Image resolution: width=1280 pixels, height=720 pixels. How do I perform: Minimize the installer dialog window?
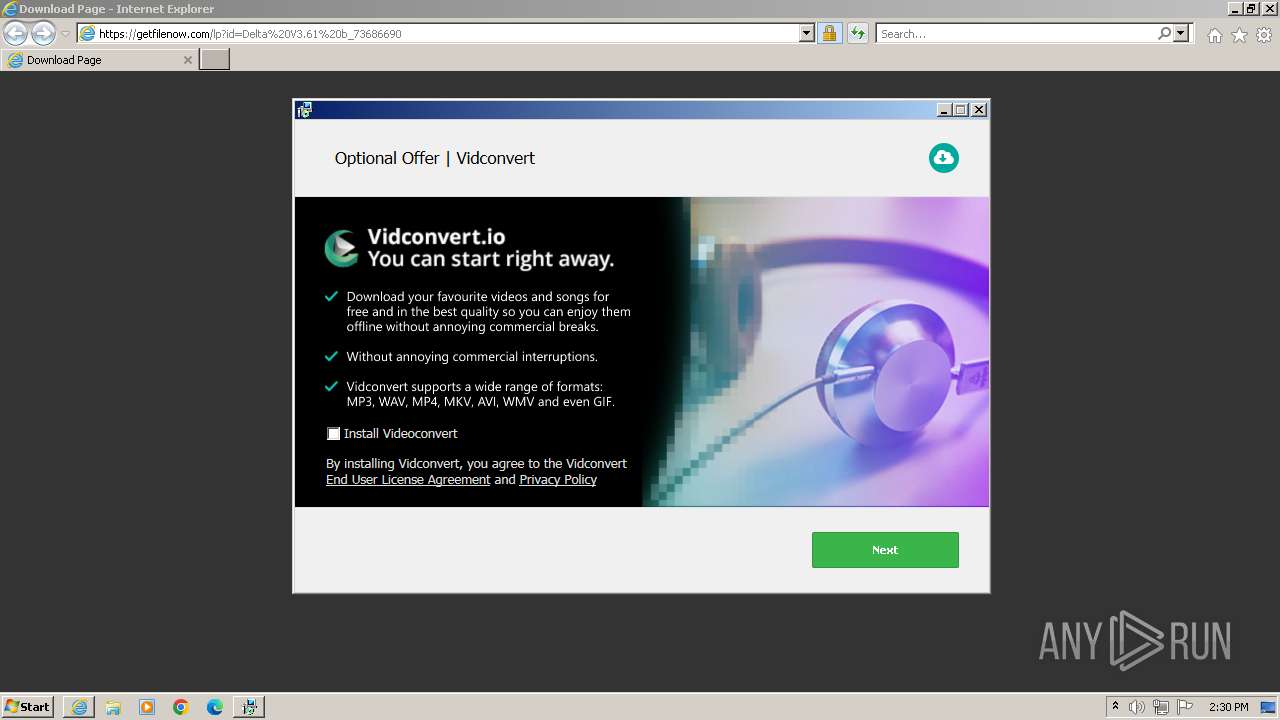pos(943,110)
